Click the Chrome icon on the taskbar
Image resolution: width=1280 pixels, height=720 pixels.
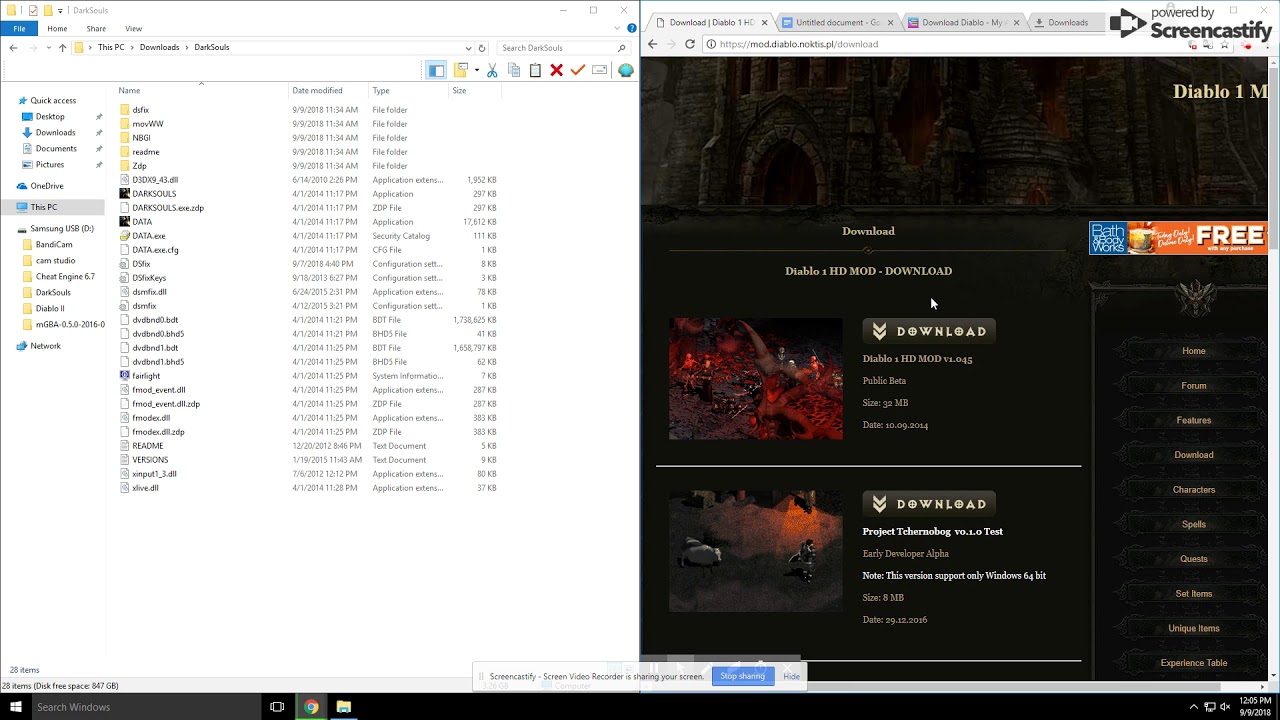(311, 707)
